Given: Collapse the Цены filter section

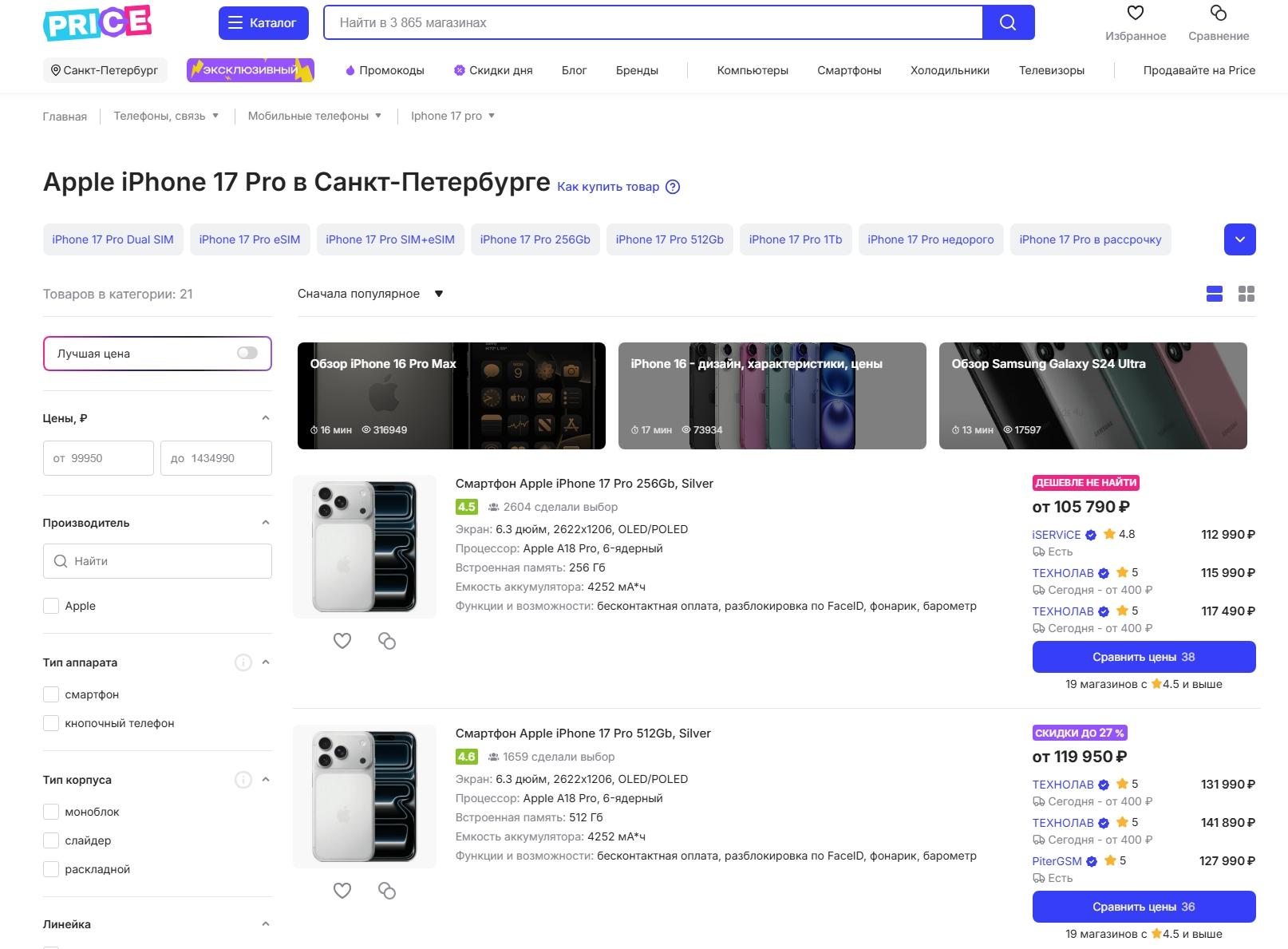Looking at the screenshot, I should 266,418.
